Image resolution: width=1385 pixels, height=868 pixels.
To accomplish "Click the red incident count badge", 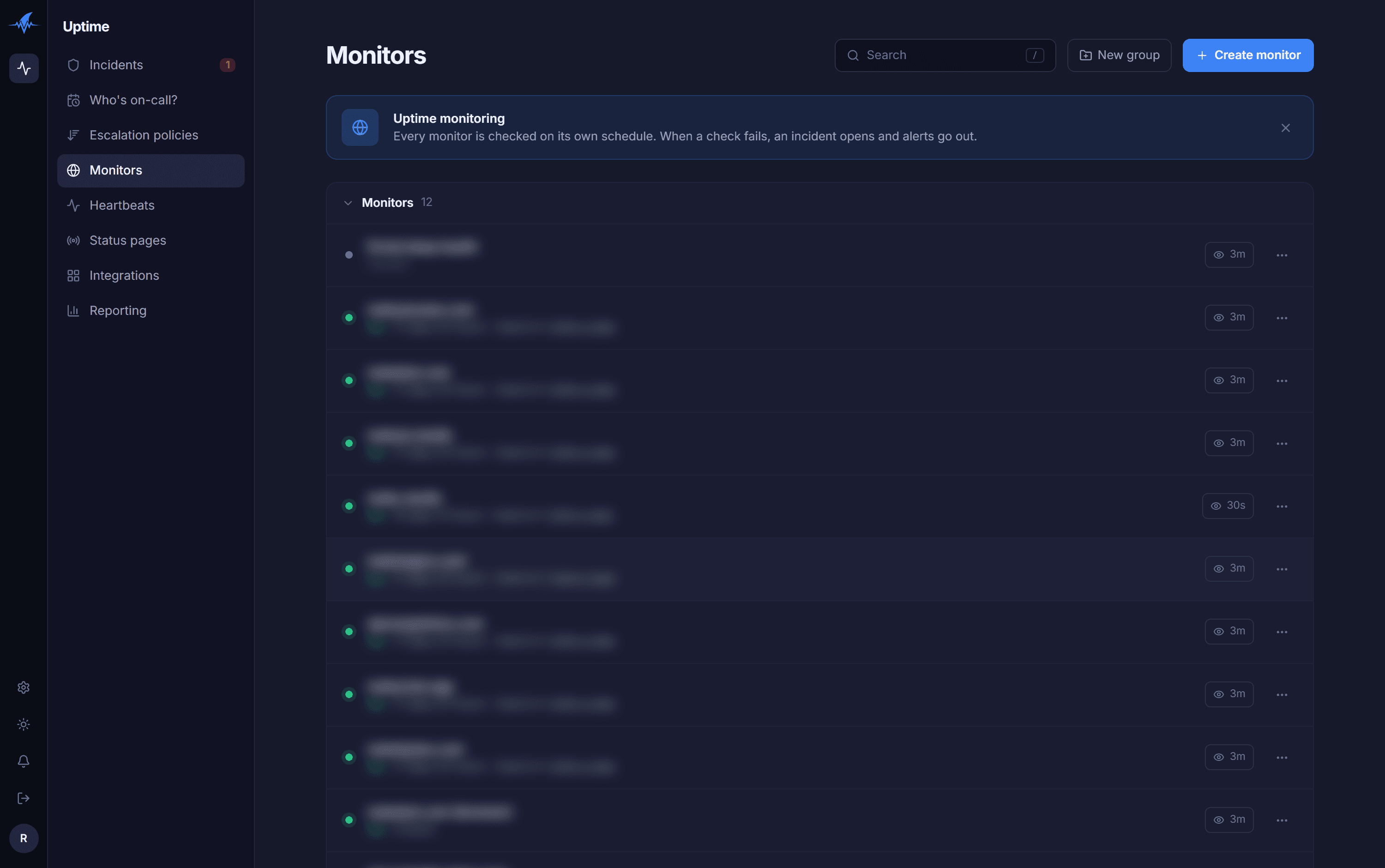I will pos(228,65).
